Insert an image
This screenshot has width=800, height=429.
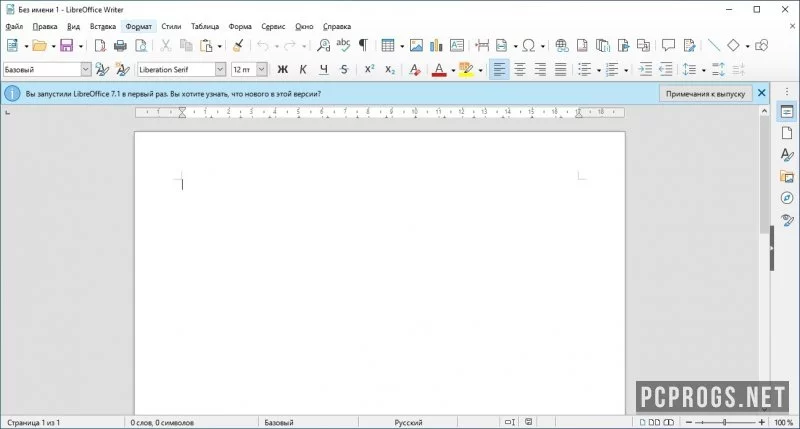(416, 45)
